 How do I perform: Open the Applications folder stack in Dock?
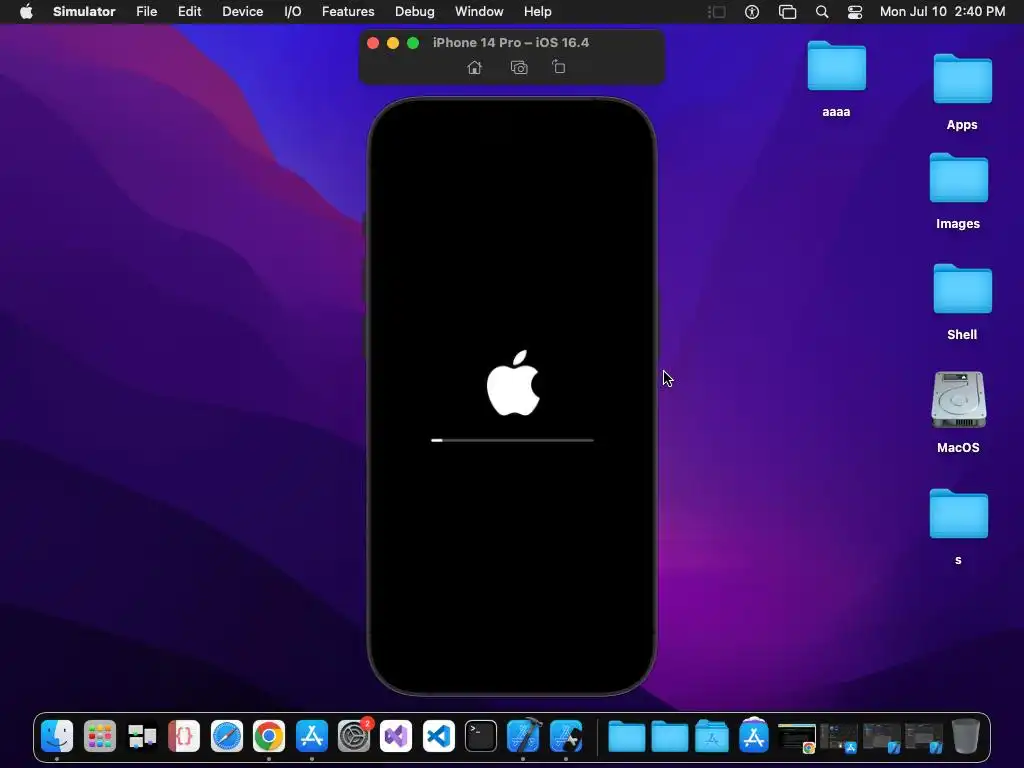click(x=712, y=737)
